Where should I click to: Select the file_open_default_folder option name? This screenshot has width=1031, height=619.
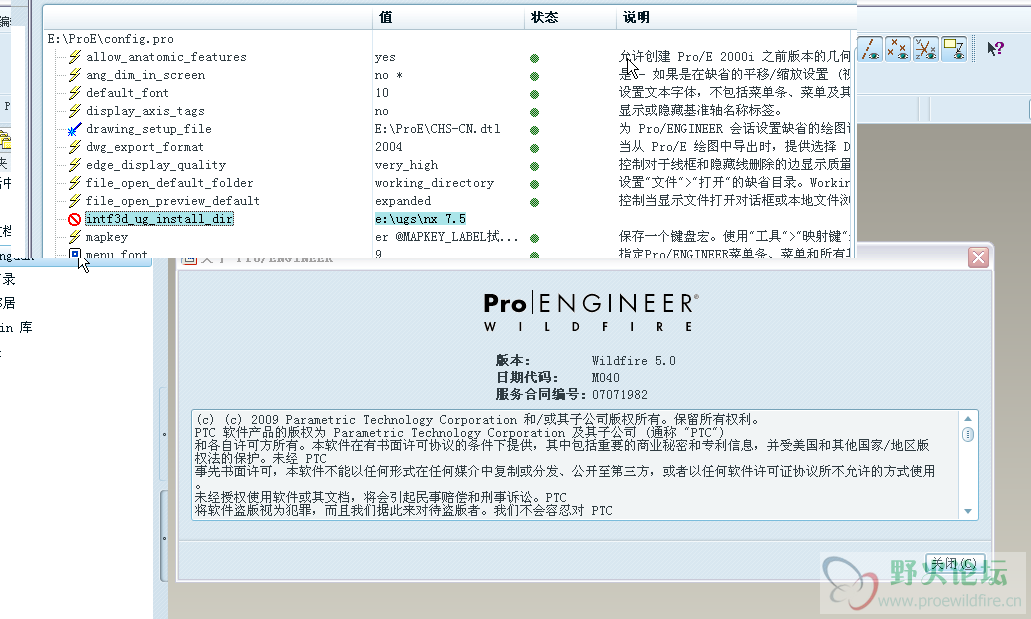coord(170,183)
